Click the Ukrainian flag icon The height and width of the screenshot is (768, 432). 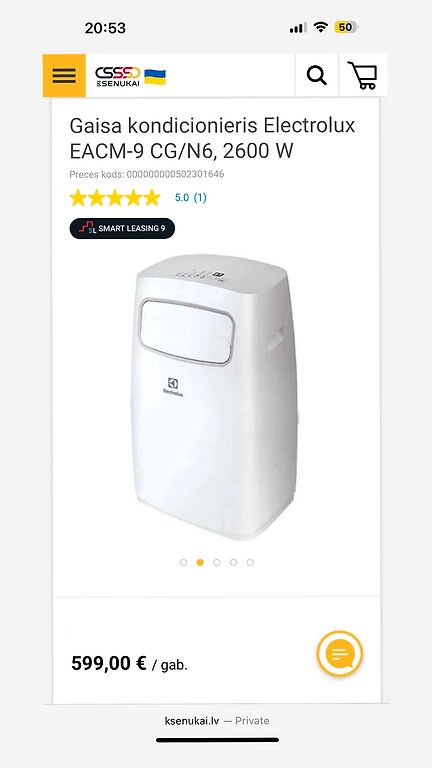coord(155,77)
